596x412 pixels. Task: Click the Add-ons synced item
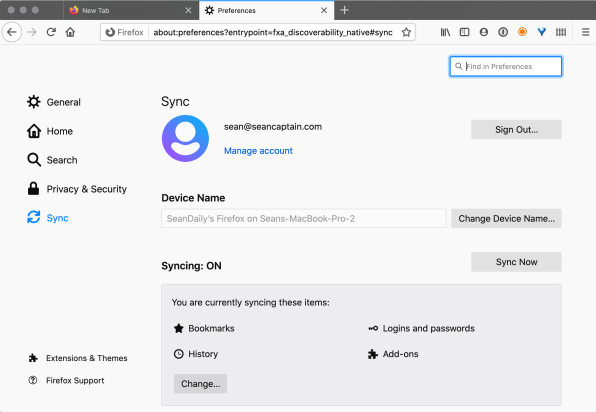[393, 354]
